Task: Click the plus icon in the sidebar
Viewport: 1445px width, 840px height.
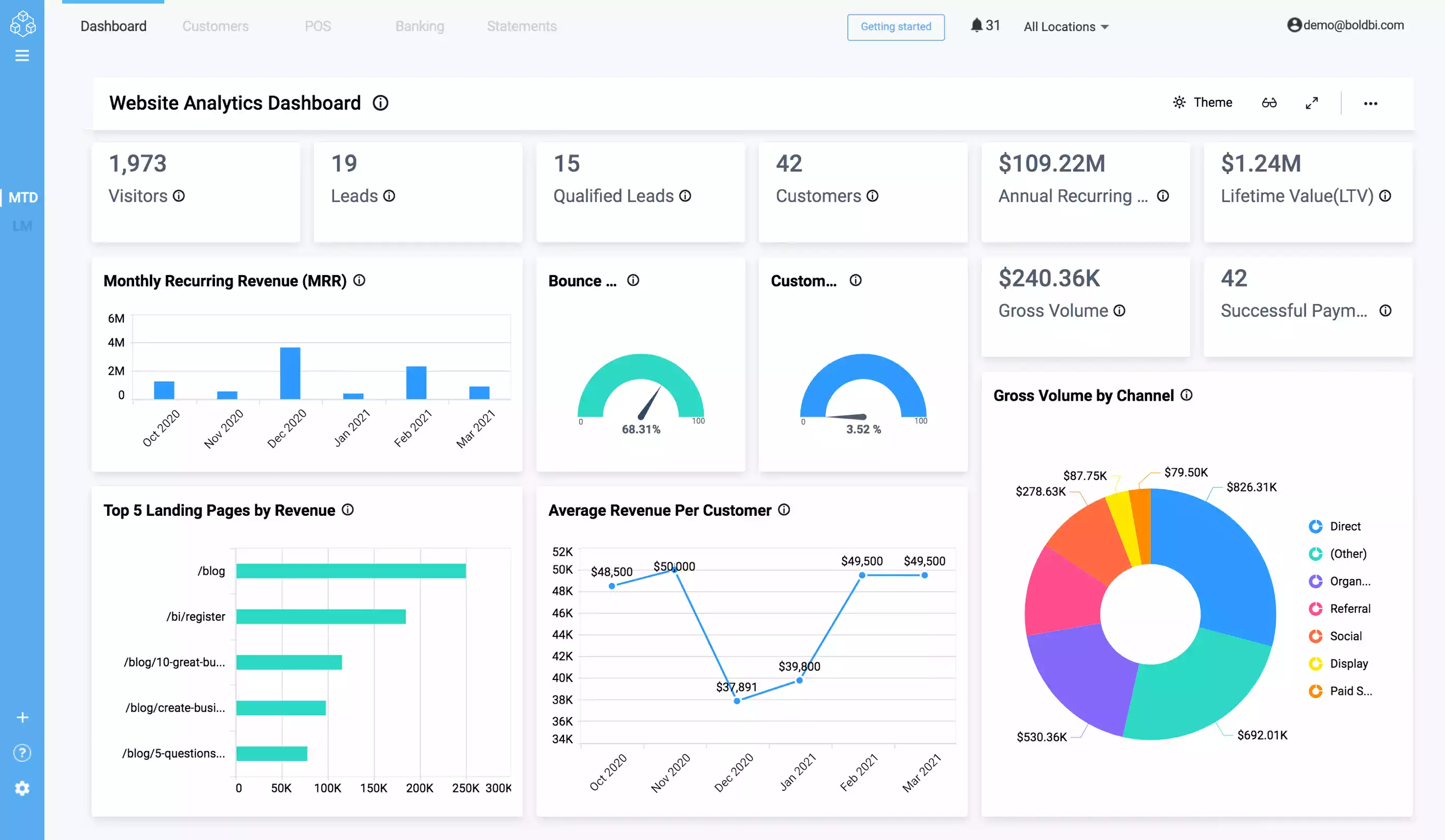Action: 22,717
